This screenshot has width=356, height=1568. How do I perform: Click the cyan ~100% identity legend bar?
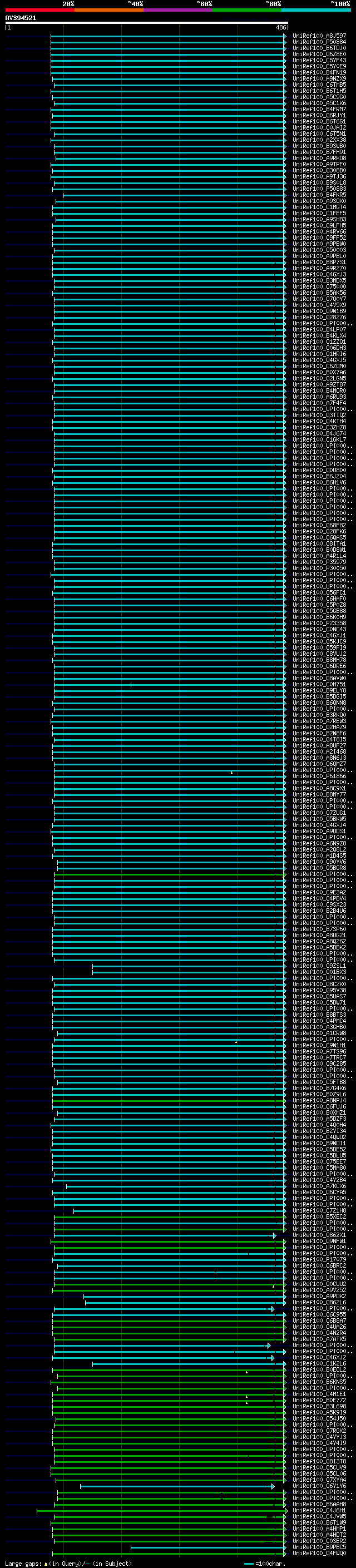tap(316, 10)
